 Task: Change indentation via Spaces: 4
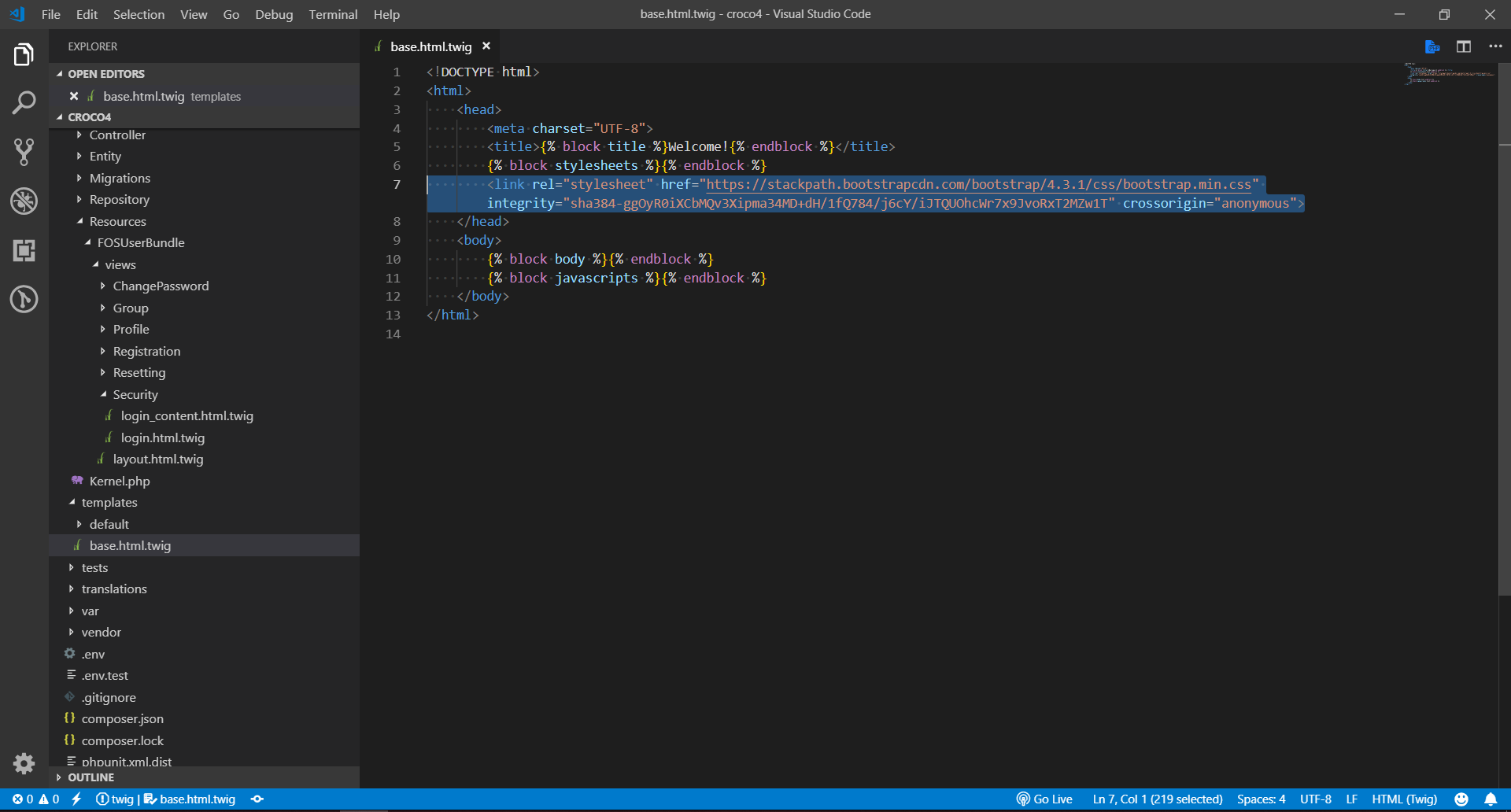pyautogui.click(x=1261, y=799)
